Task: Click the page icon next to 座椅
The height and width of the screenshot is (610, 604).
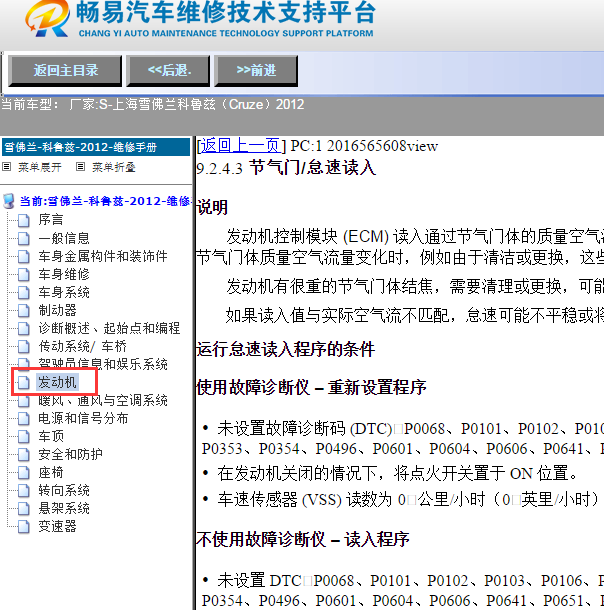Action: (24, 473)
